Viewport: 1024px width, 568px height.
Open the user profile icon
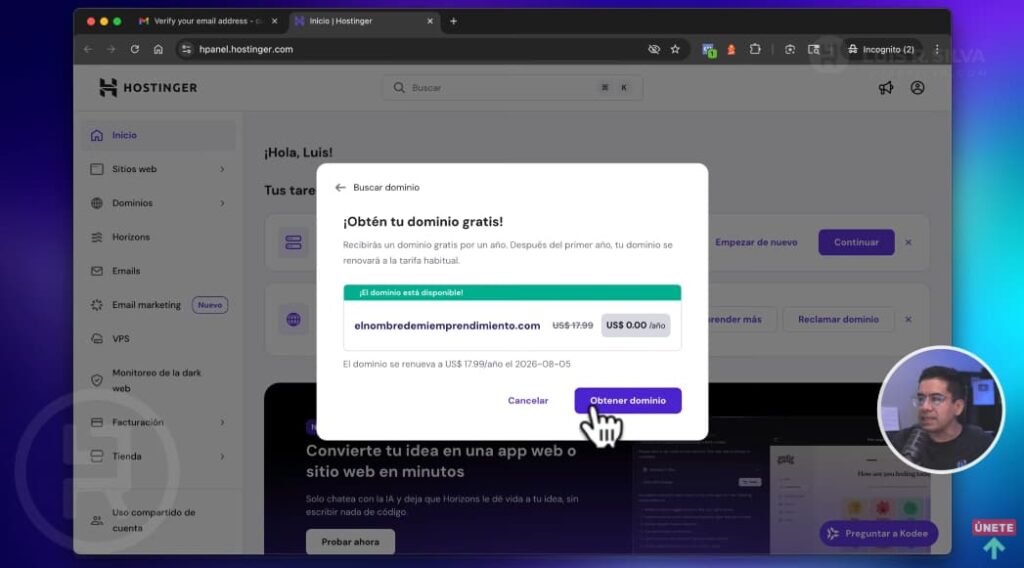917,87
